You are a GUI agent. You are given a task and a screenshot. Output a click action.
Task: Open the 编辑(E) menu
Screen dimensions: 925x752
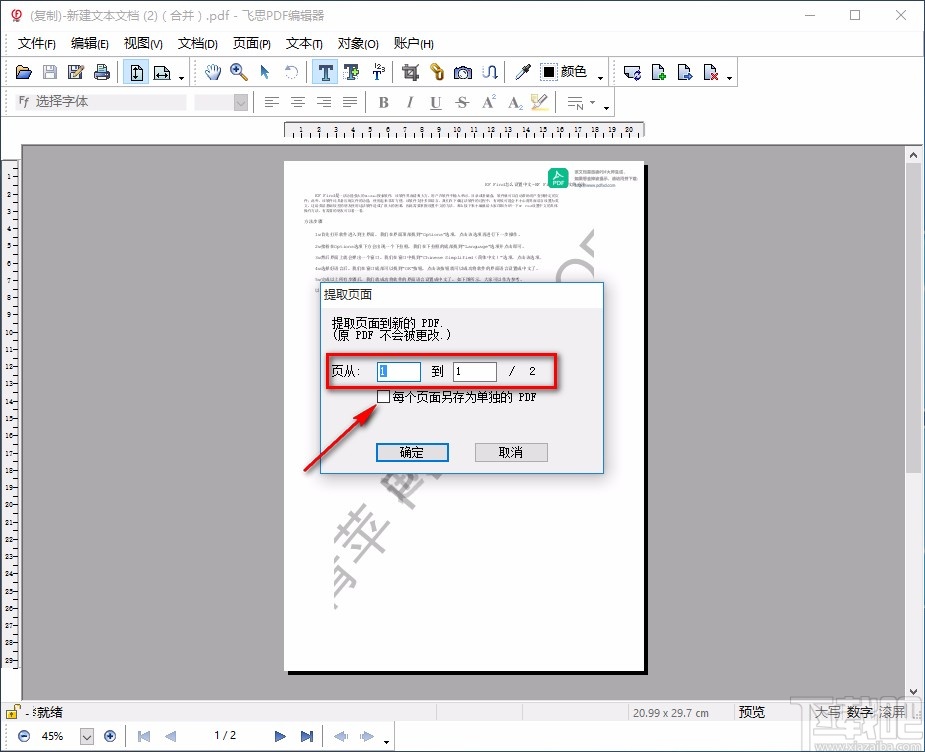tap(90, 44)
